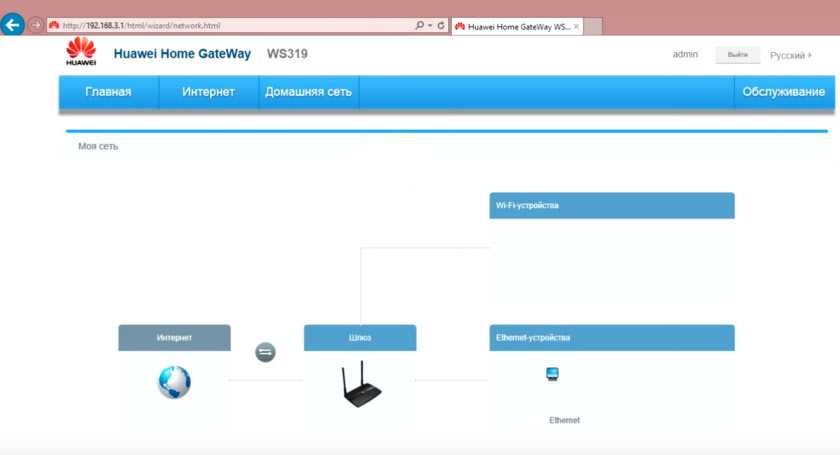Click the browser back arrow button
This screenshot has width=840, height=455.
[14, 25]
